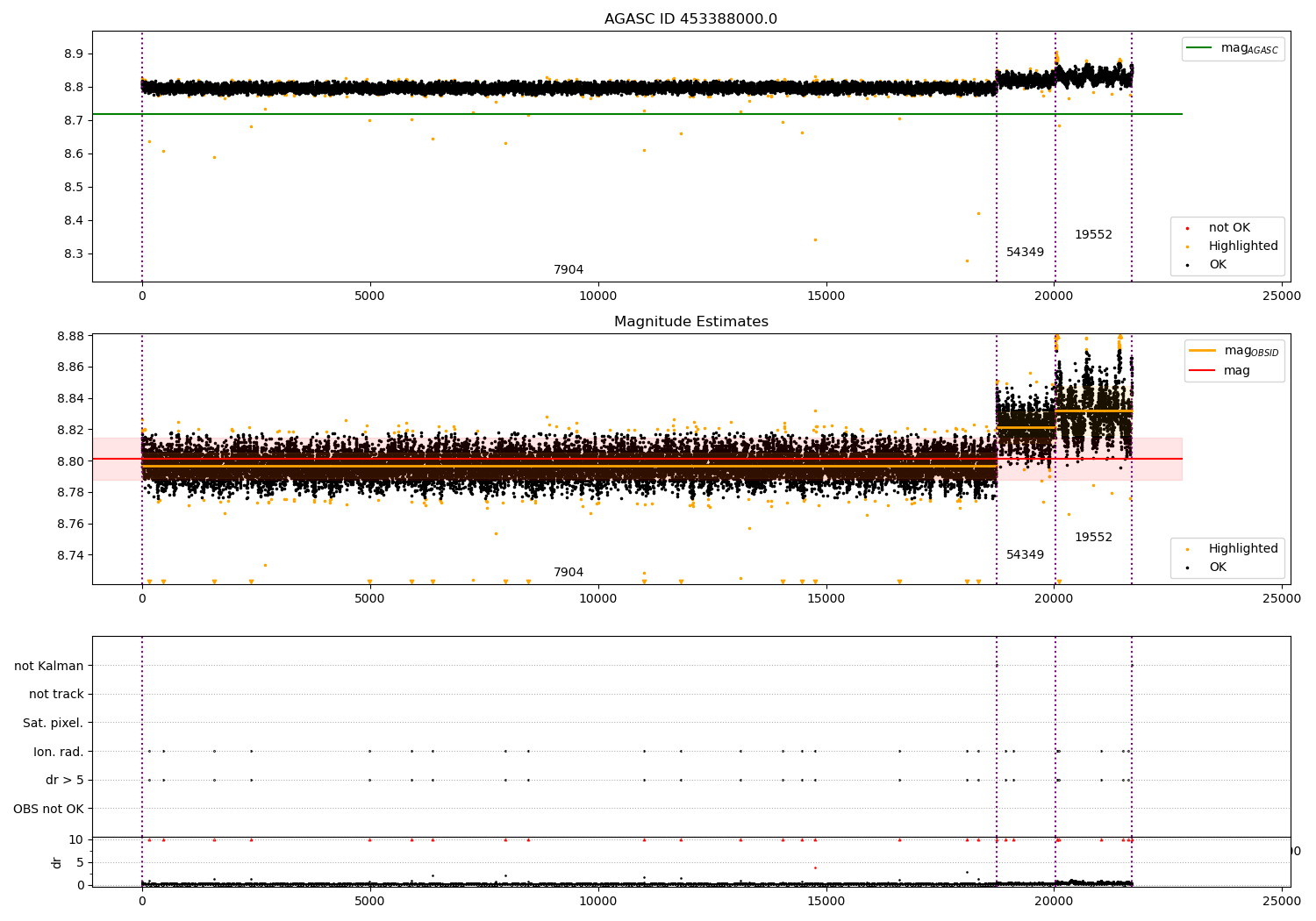This screenshot has width=1316, height=921.
Task: Click the "20000" x-axis tick under the bottom panel
Action: pyautogui.click(x=1054, y=900)
